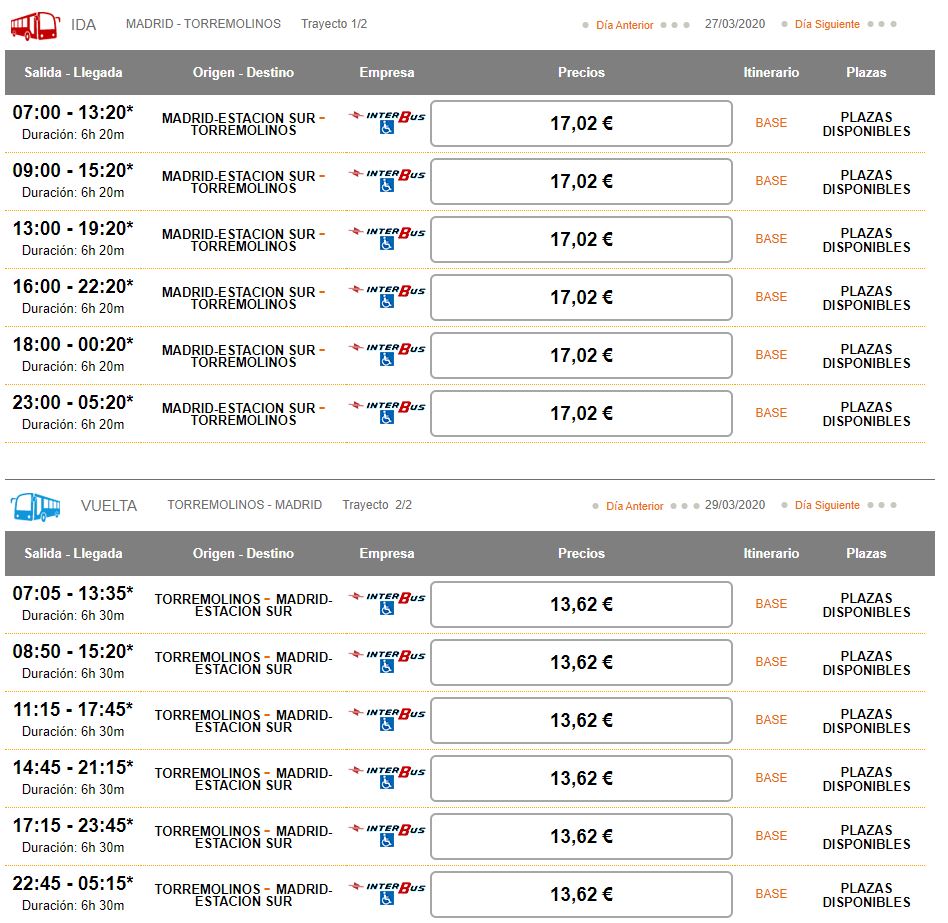
Task: Click the InterBus logo for the 07:00 departure
Action: click(388, 115)
